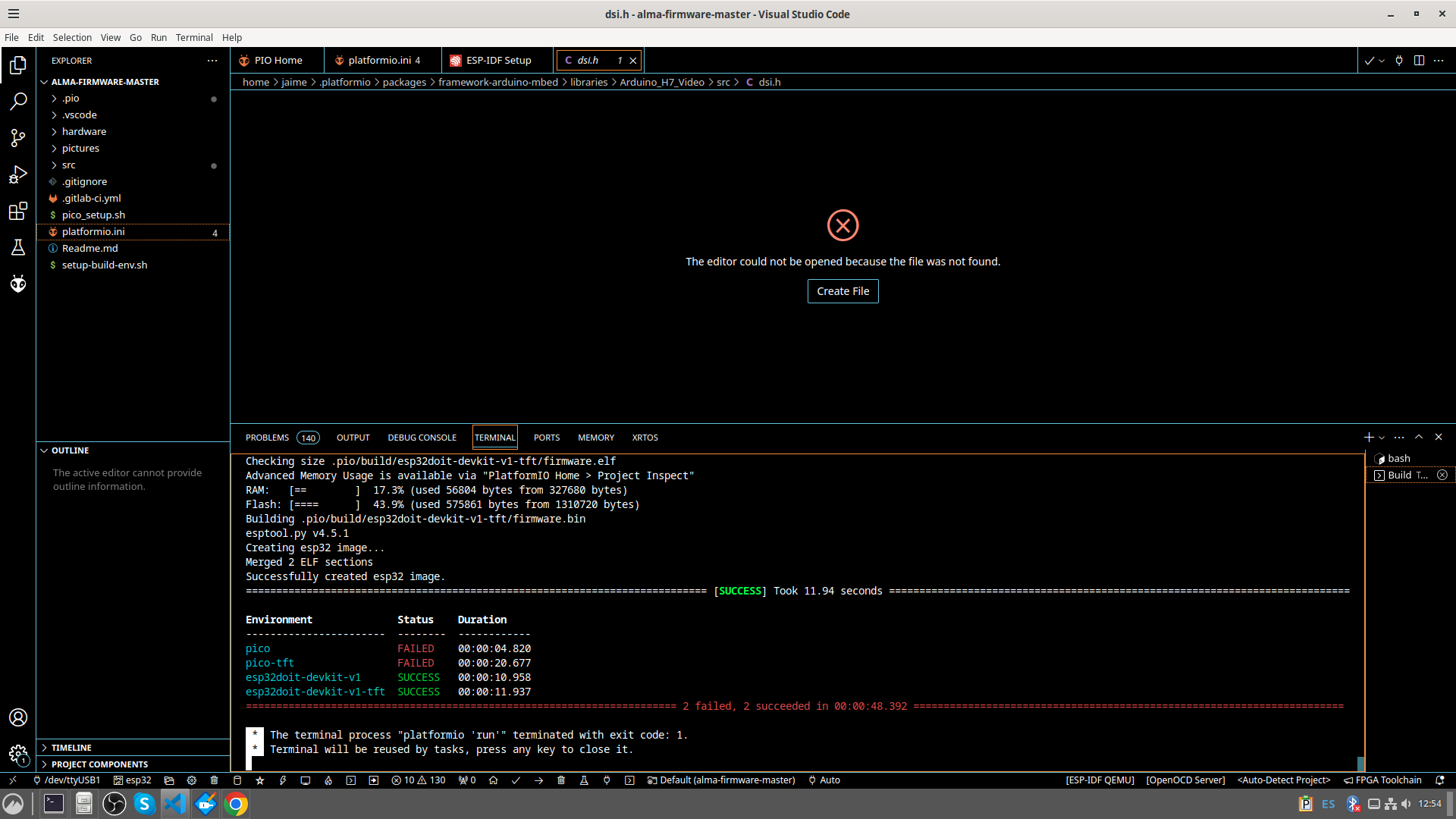This screenshot has height=819, width=1456.
Task: Click the Create File button
Action: (843, 291)
